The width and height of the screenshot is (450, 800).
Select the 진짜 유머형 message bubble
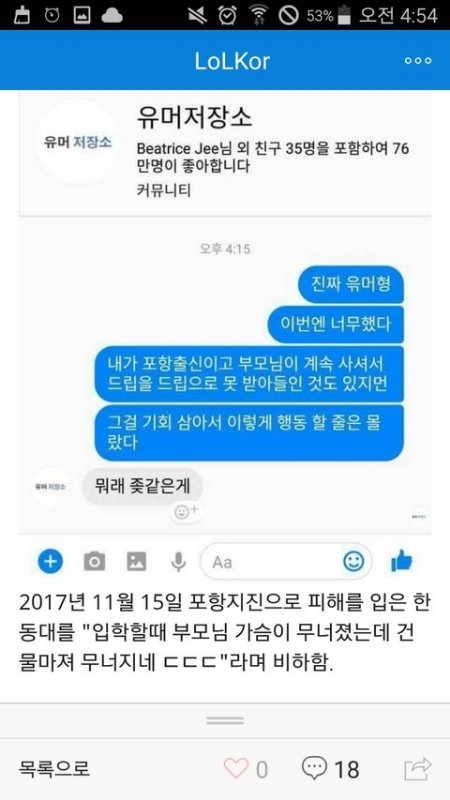point(351,284)
